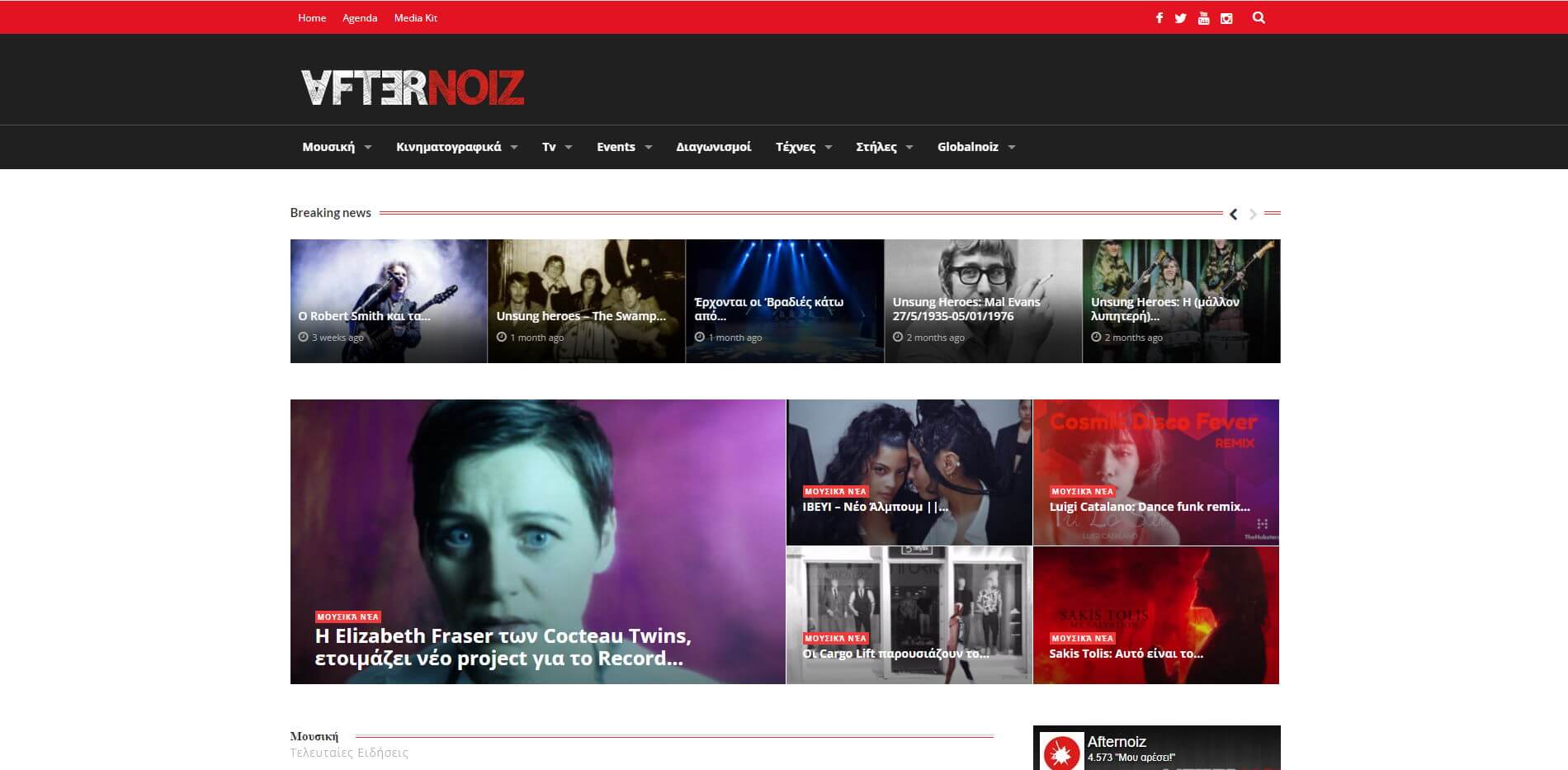1568x770 pixels.
Task: Open the Agenda top menu link
Action: (x=360, y=18)
